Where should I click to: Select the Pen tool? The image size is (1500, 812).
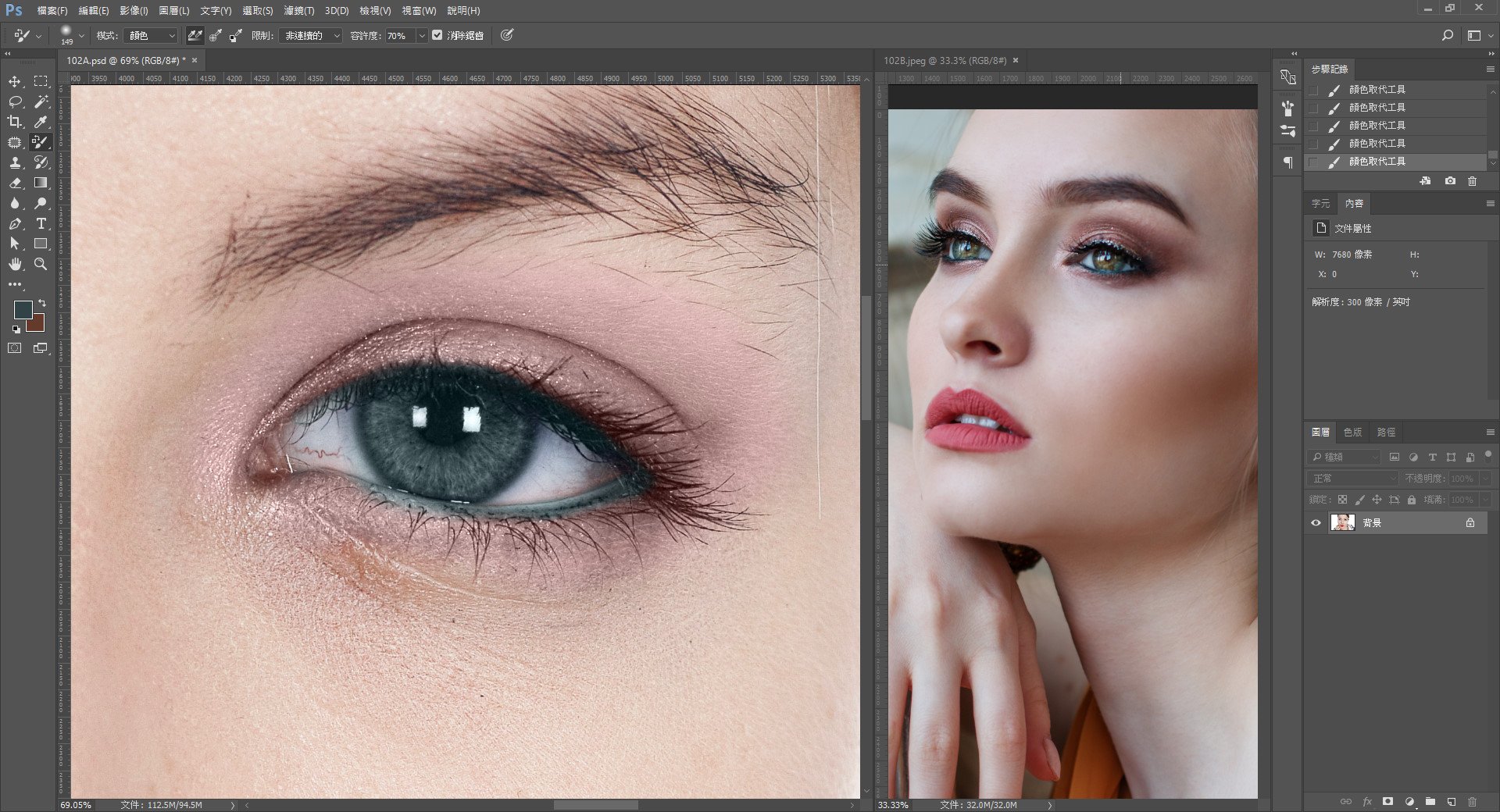15,223
